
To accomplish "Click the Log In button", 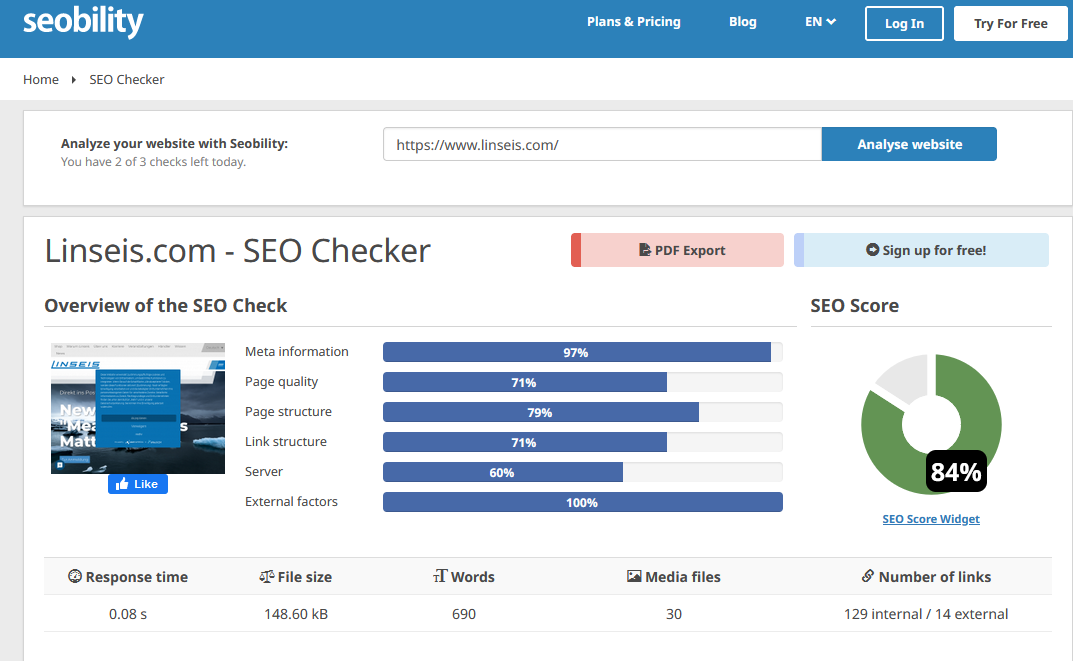I will click(904, 23).
